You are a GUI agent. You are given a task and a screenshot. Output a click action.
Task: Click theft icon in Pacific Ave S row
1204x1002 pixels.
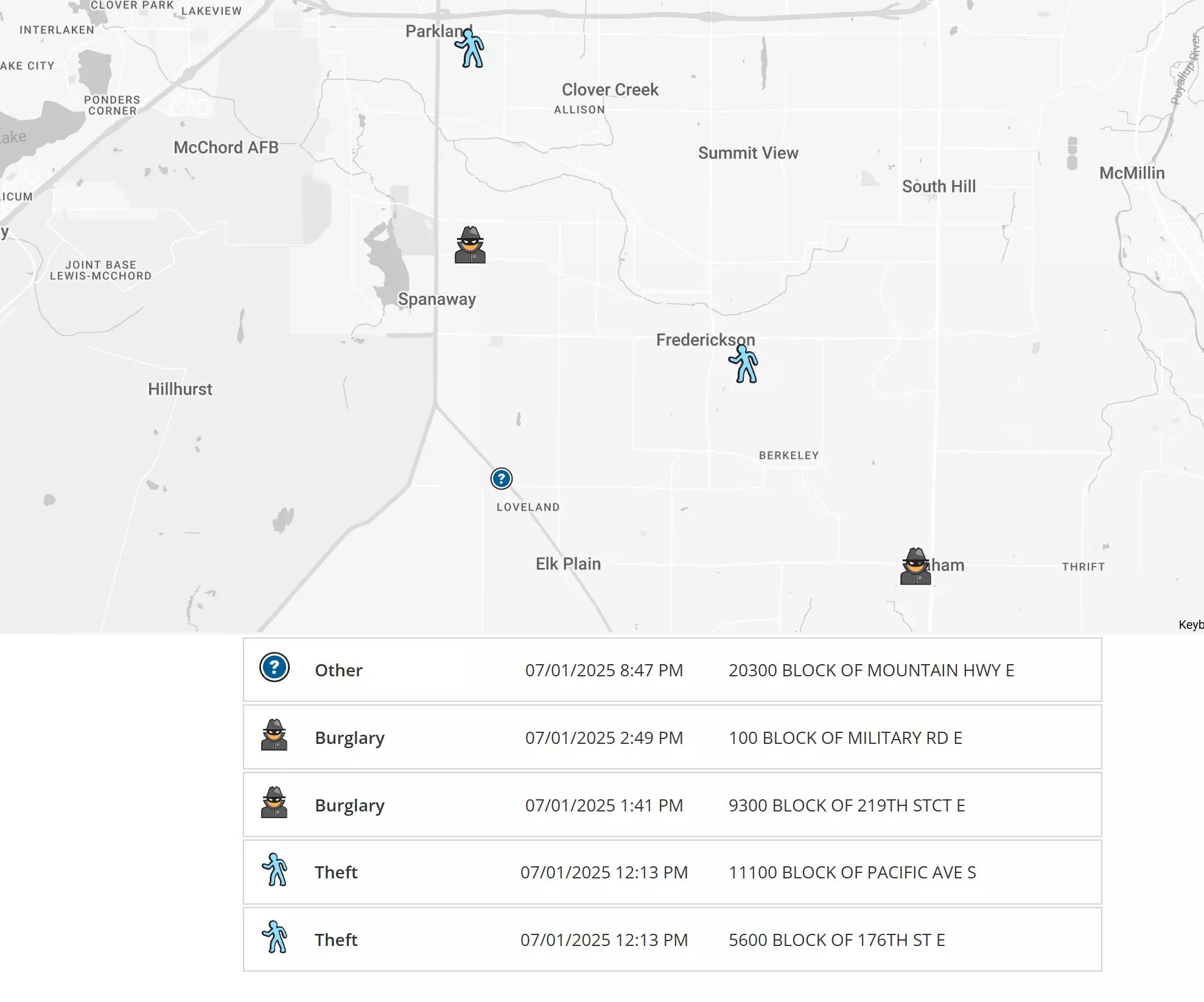[275, 869]
